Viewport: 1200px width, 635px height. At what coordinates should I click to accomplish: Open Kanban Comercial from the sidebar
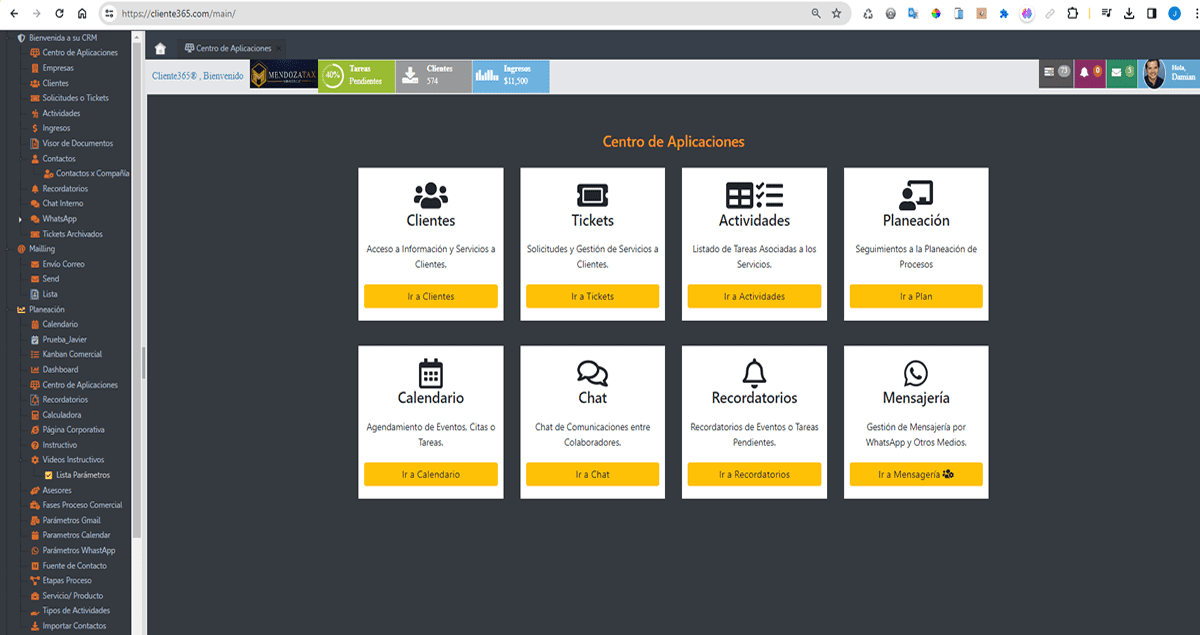(x=72, y=354)
